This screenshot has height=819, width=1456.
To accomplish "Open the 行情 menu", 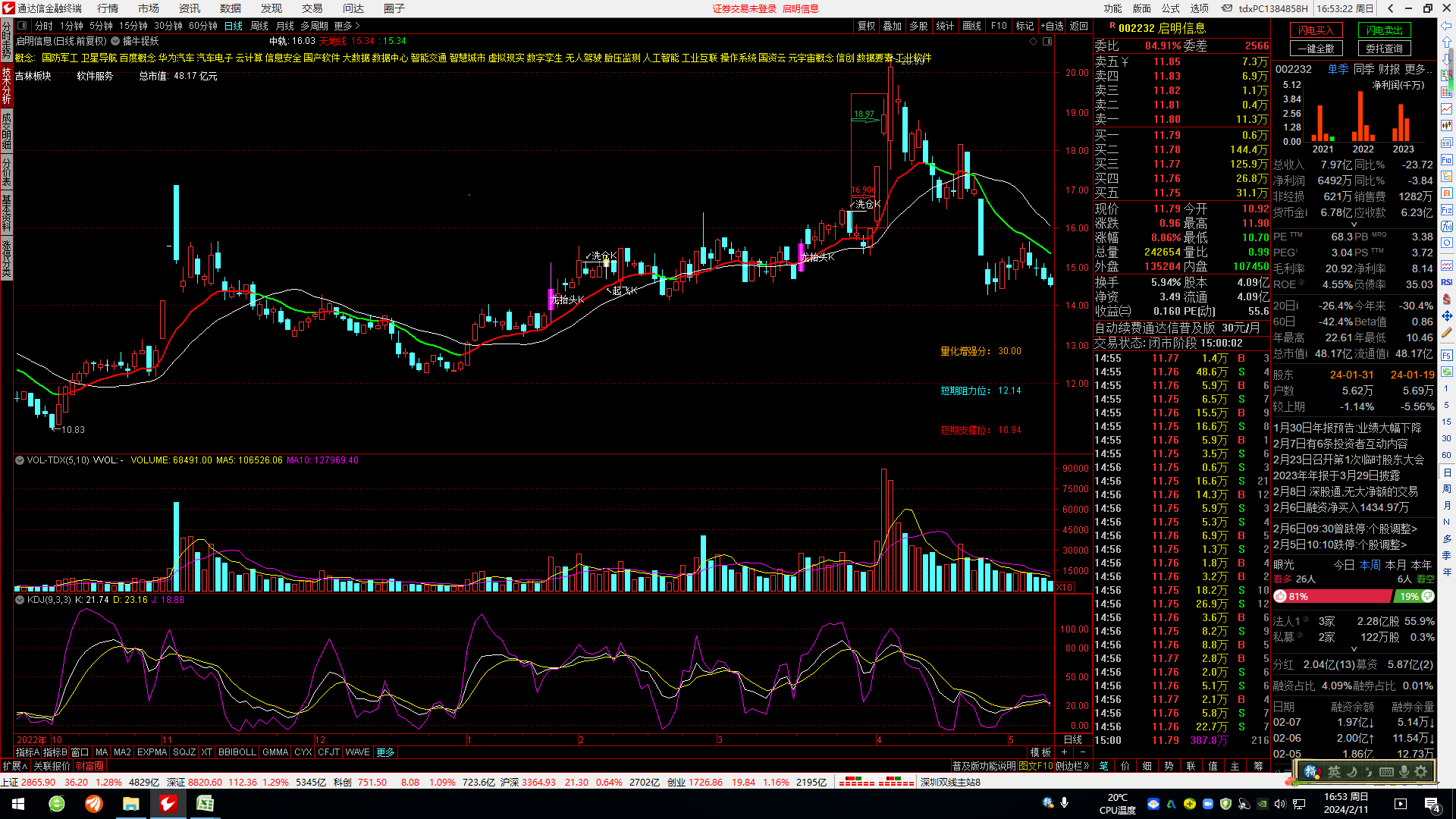I will point(108,8).
